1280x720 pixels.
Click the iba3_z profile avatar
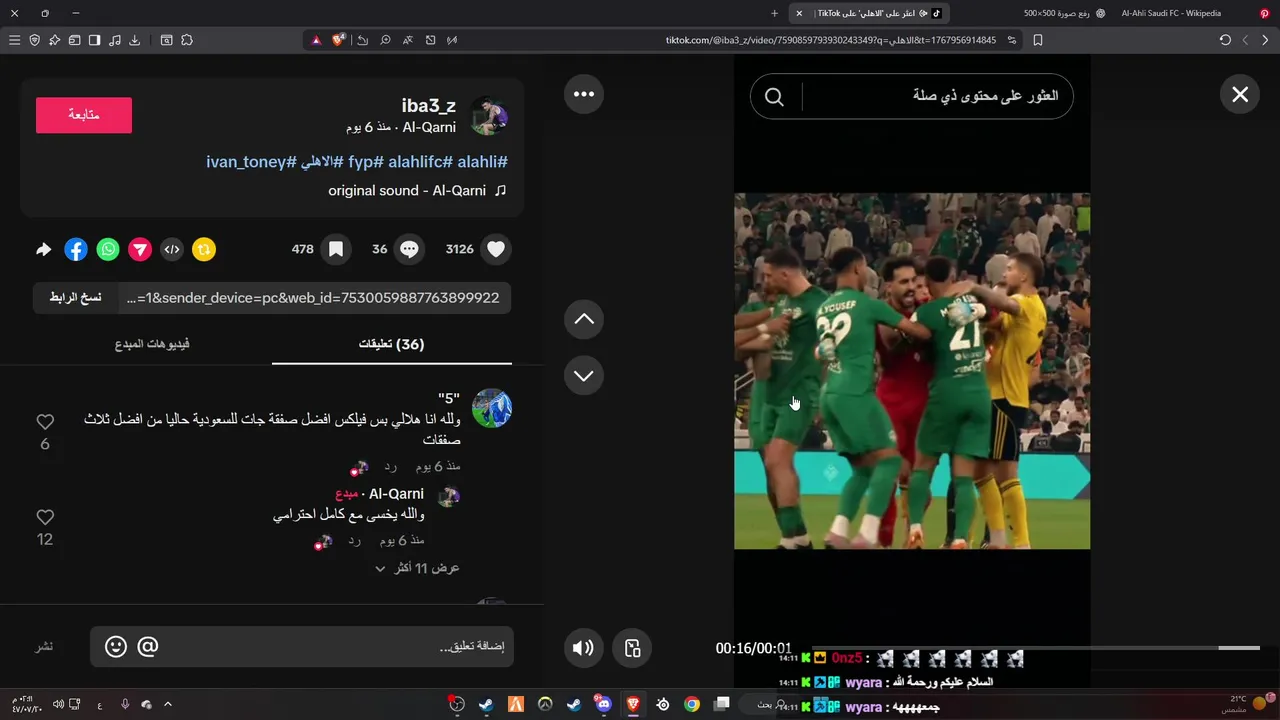coord(490,116)
